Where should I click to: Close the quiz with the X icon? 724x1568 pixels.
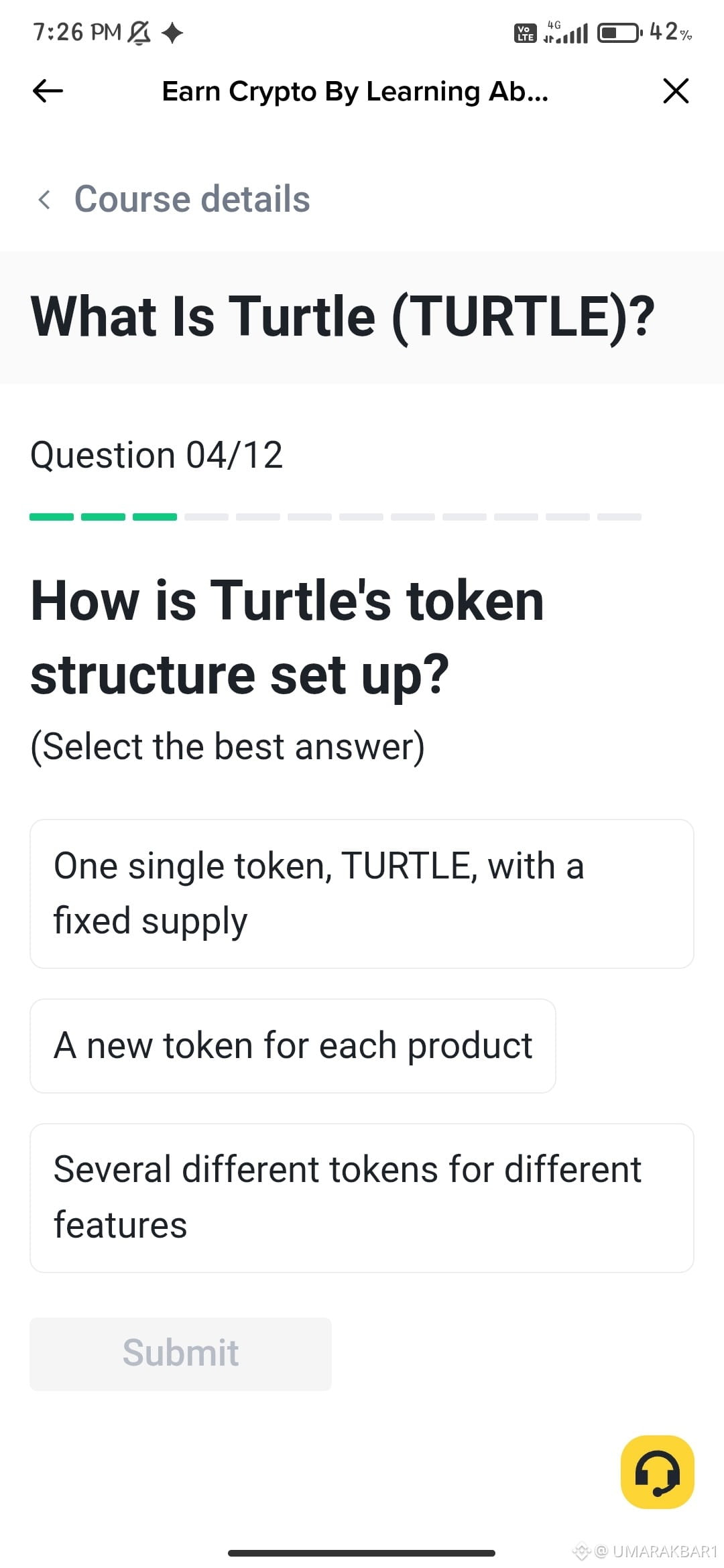[x=676, y=90]
